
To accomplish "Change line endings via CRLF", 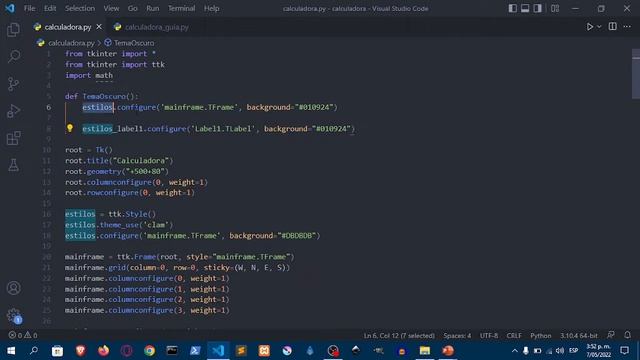I will coord(514,336).
